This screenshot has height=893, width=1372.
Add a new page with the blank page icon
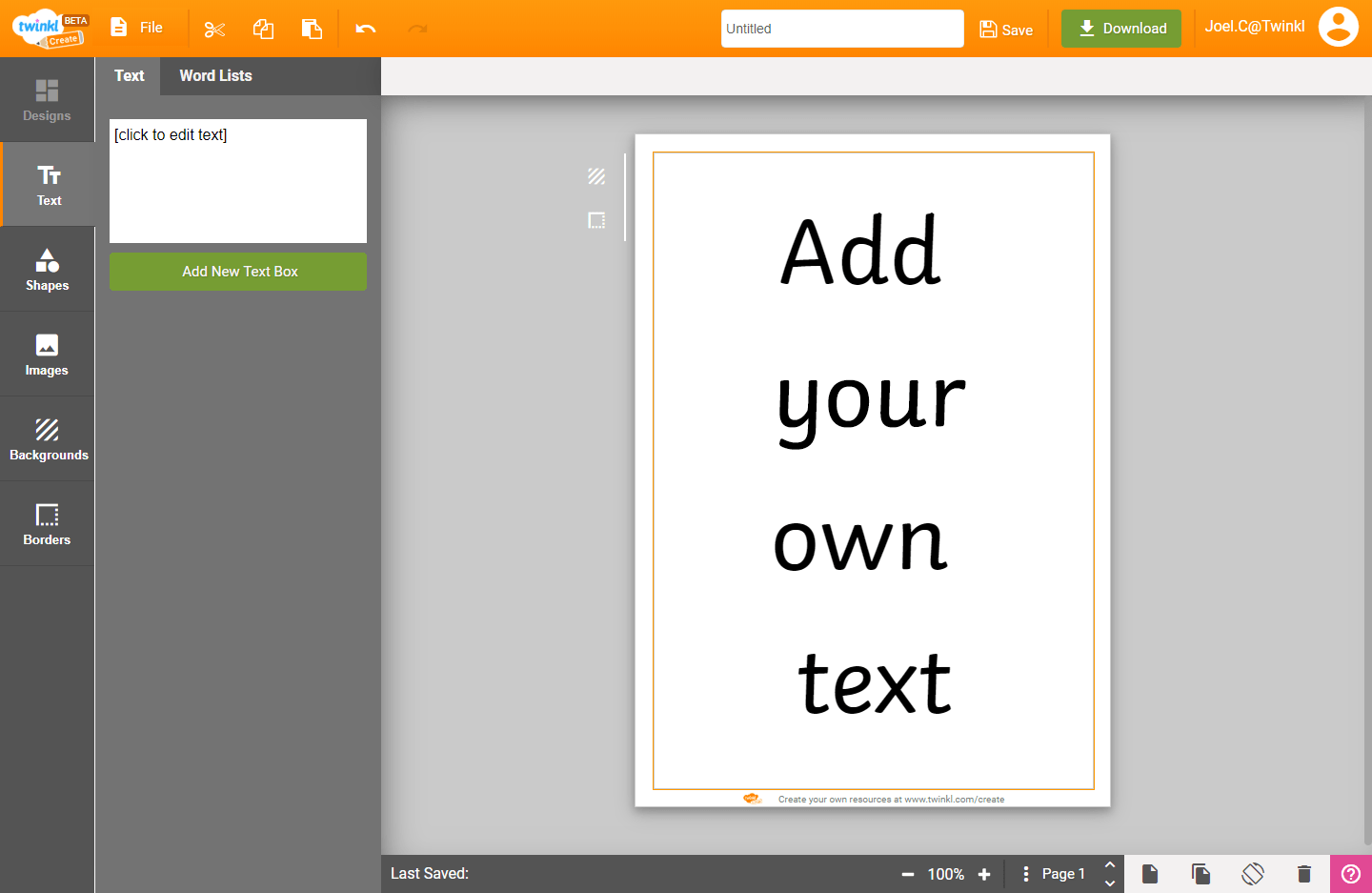[x=1149, y=873]
